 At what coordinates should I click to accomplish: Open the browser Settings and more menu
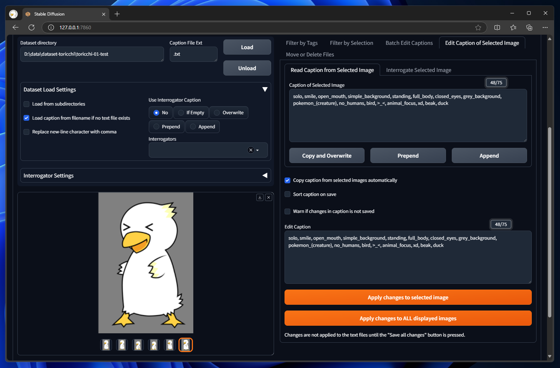click(x=545, y=28)
